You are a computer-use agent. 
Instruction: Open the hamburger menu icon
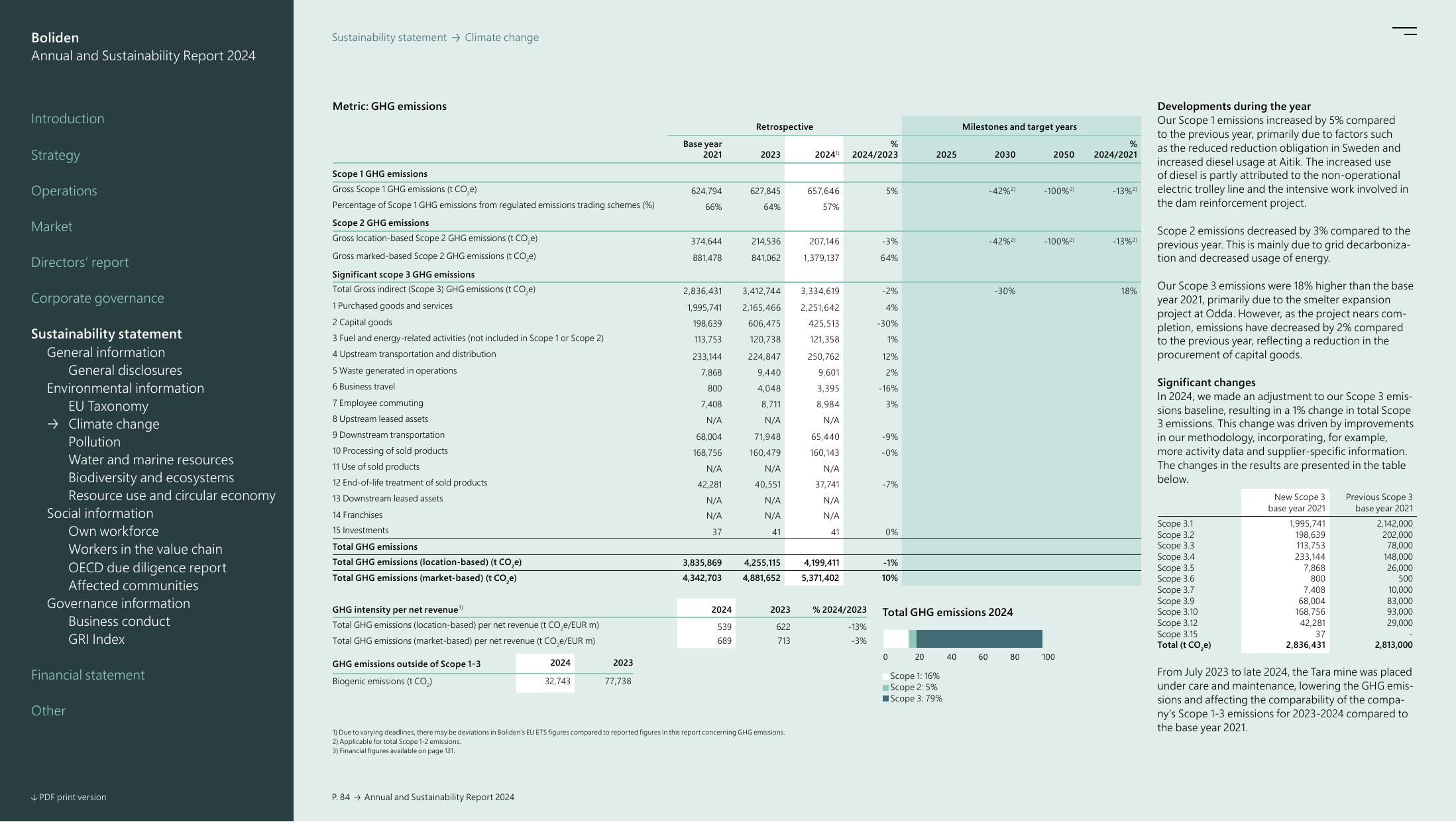[1404, 31]
